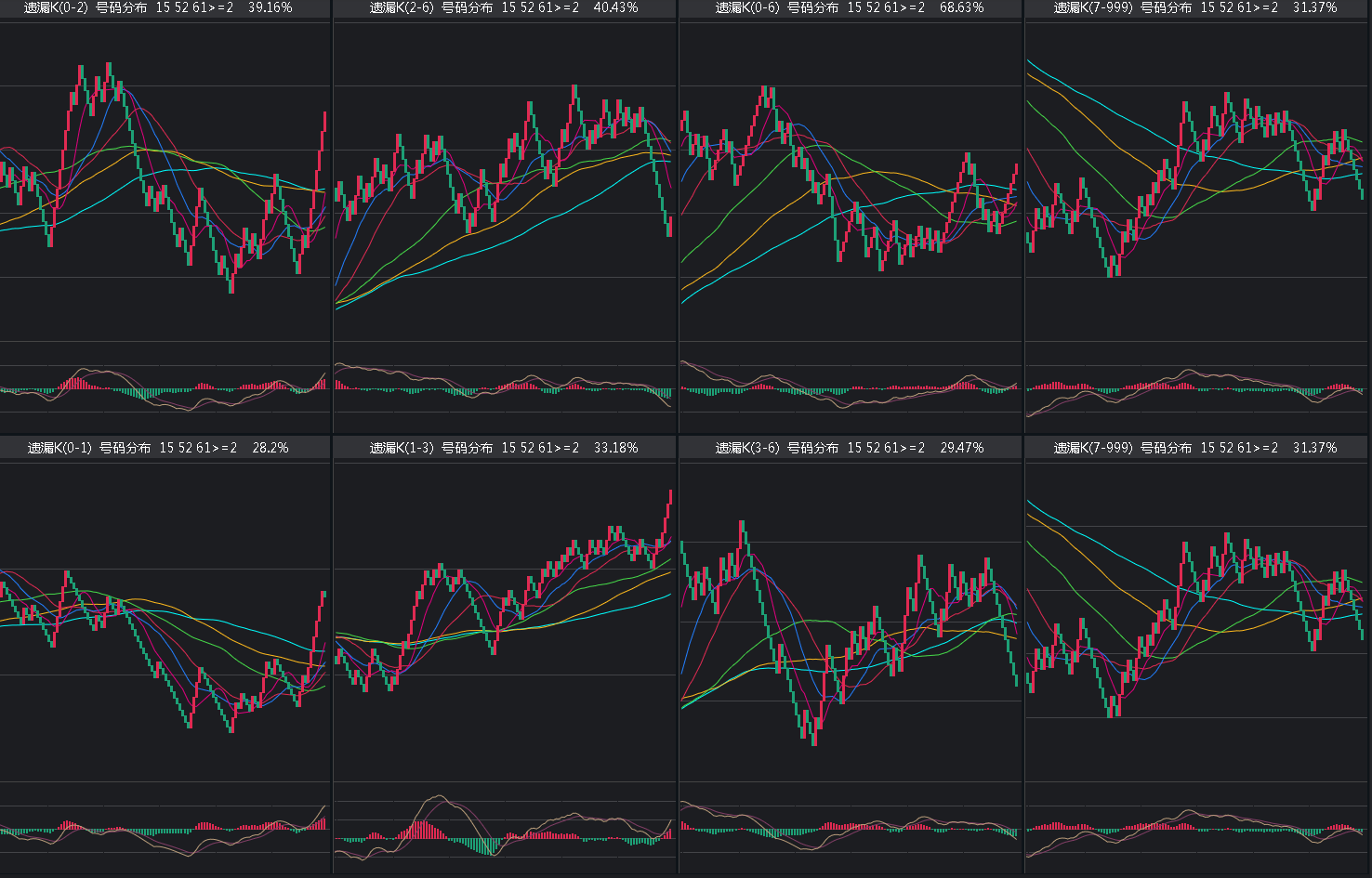This screenshot has height=878, width=1372.
Task: Select 号码分布 label in the 遗漏K(0-6) header
Action: click(813, 7)
